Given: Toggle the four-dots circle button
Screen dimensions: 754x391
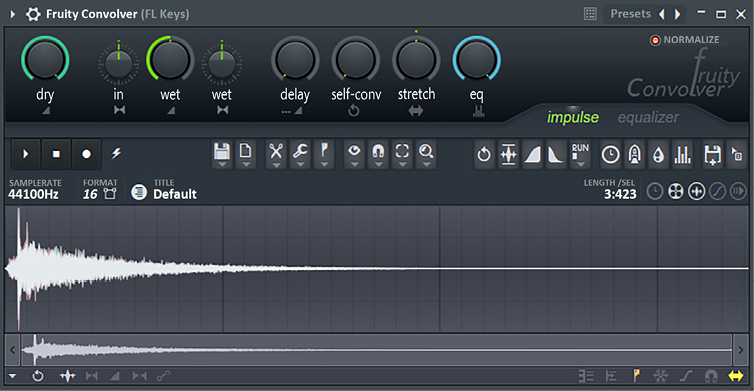Looking at the screenshot, I should [676, 191].
